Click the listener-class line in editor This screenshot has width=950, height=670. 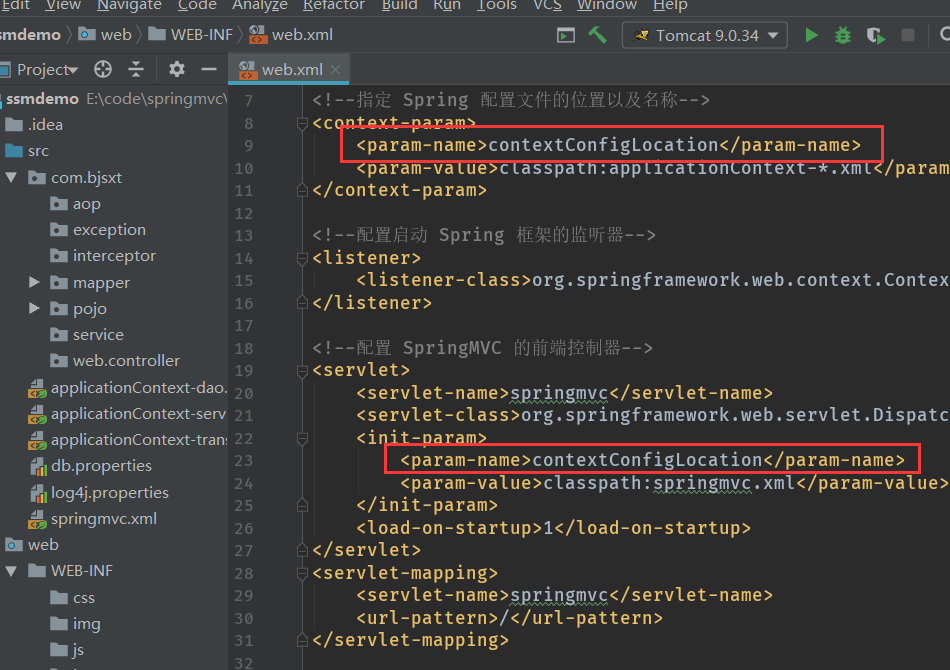tap(653, 280)
